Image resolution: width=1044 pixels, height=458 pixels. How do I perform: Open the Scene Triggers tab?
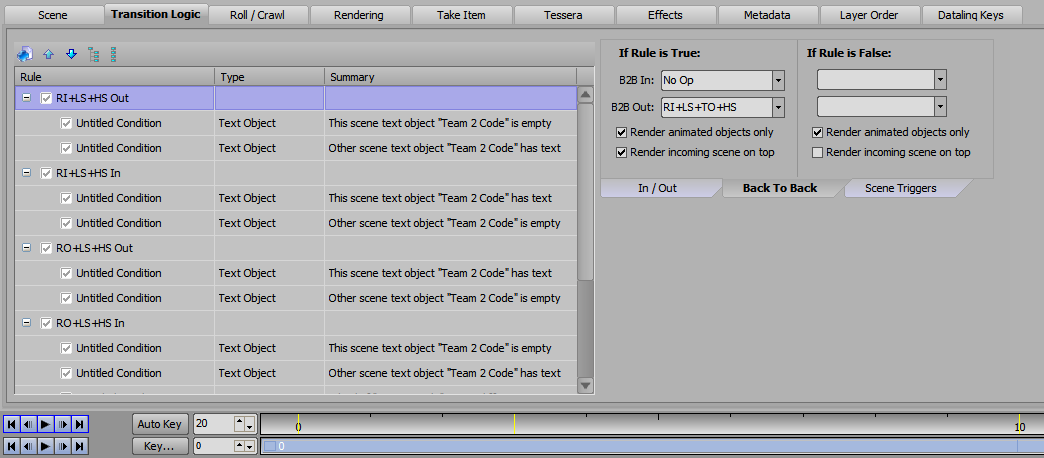[901, 188]
